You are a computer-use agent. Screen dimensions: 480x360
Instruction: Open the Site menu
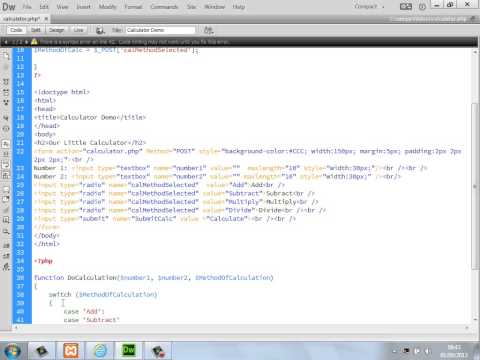click(191, 7)
